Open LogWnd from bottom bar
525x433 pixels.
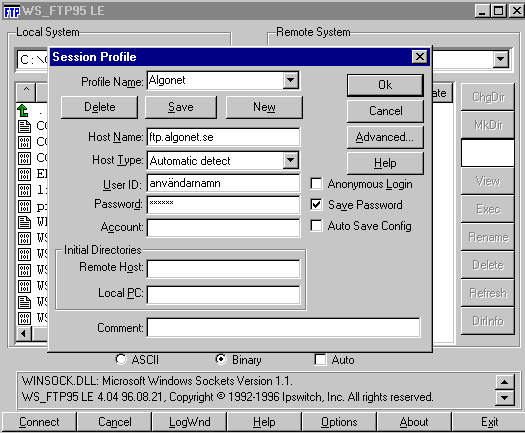pyautogui.click(x=190, y=422)
